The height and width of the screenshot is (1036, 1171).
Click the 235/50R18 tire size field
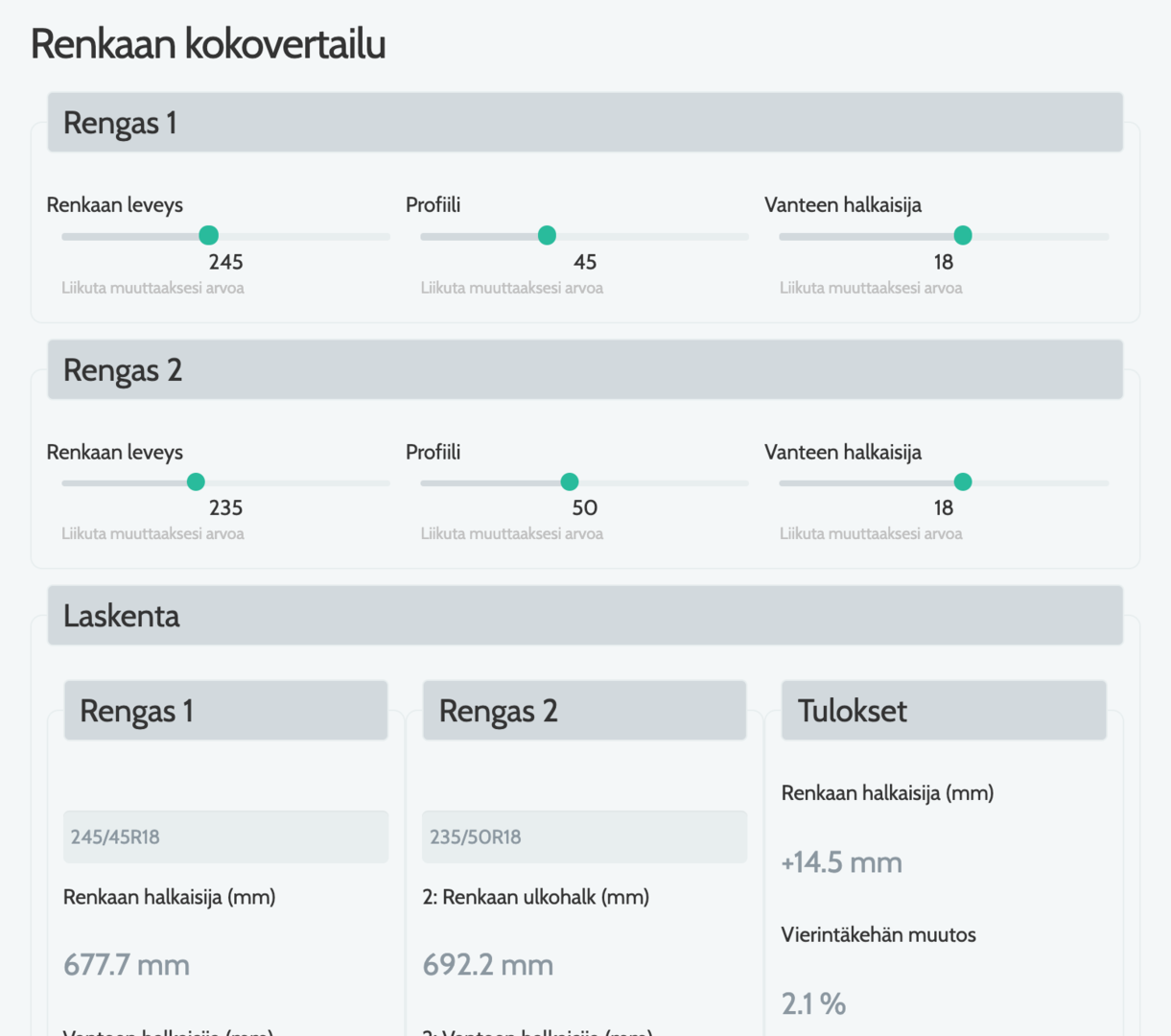click(584, 836)
